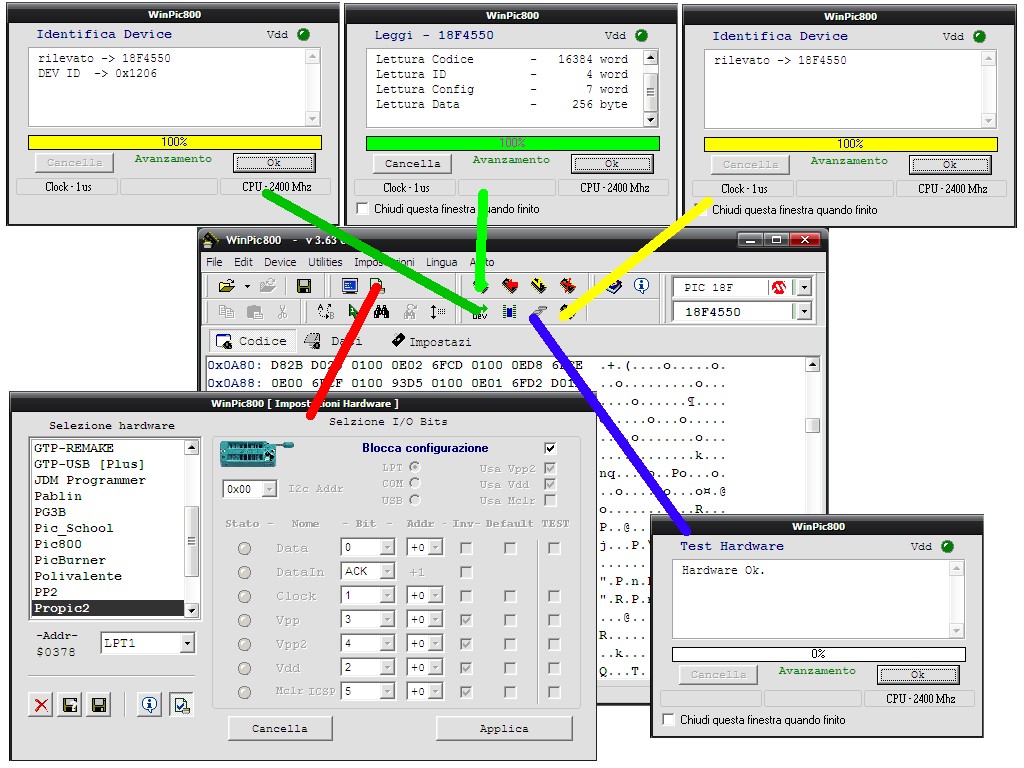
Task: Select Pic_School in hardware list
Action: [x=74, y=528]
